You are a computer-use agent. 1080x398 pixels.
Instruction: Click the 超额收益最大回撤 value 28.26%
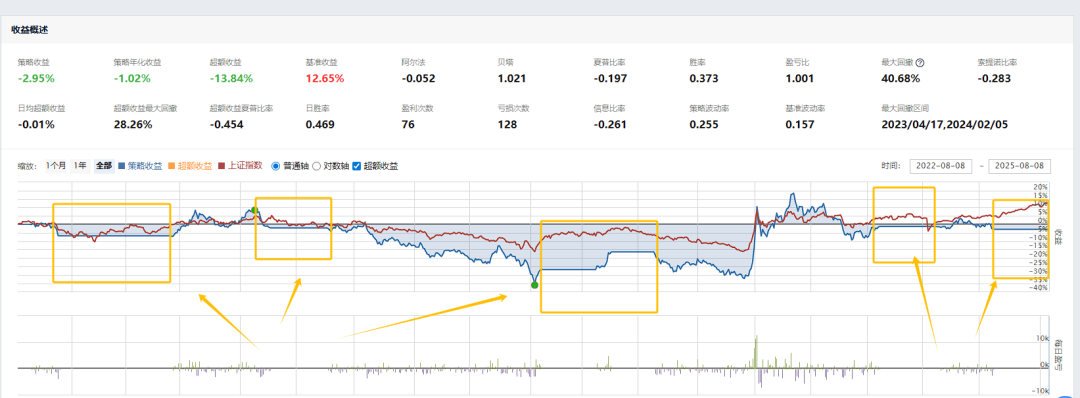[x=133, y=125]
